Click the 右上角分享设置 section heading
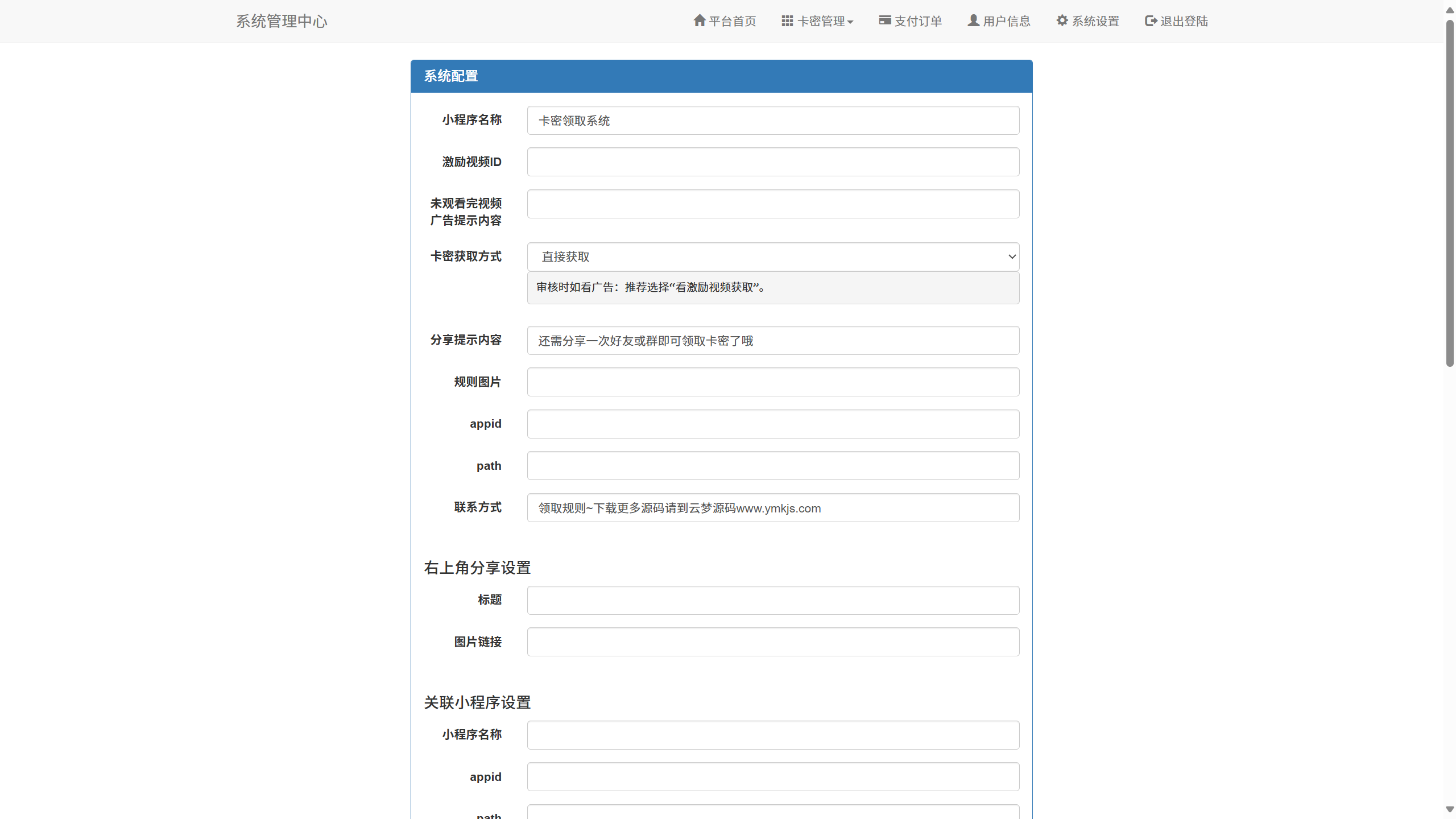This screenshot has height=819, width=1456. 477,568
